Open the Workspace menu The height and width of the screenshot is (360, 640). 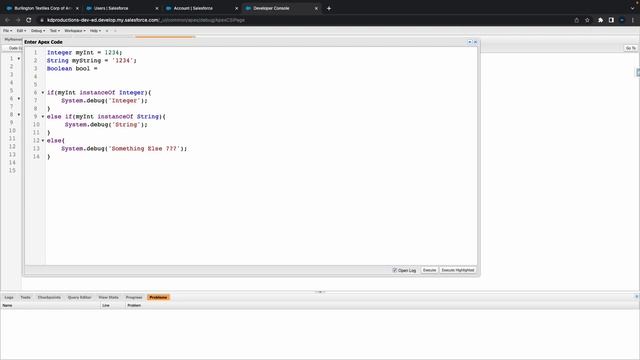tap(75, 31)
